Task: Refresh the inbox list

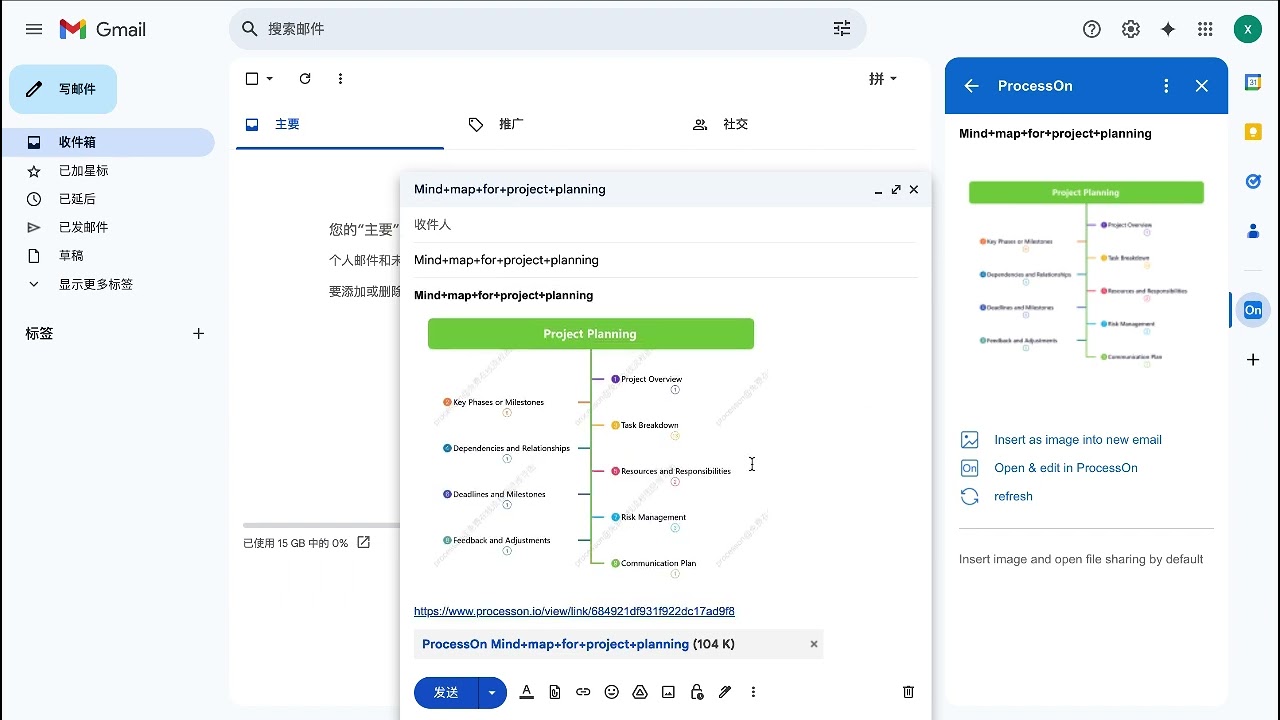Action: (x=305, y=79)
